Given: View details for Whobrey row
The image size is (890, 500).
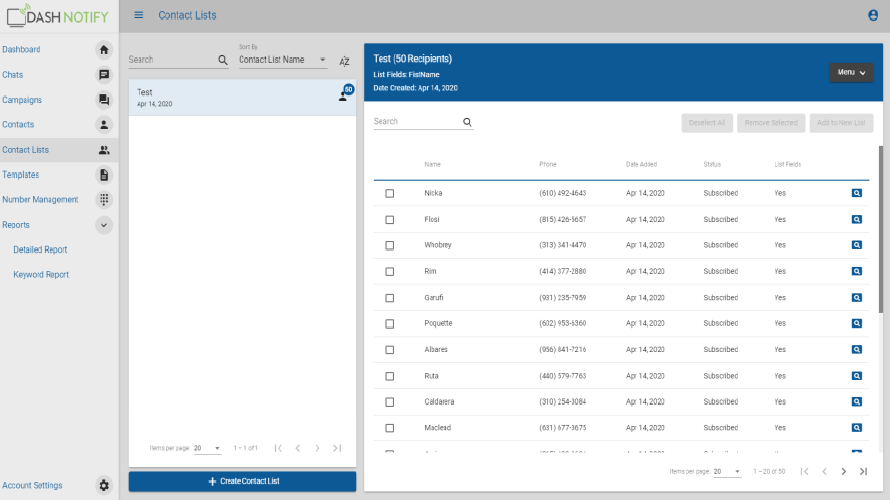Looking at the screenshot, I should pyautogui.click(x=857, y=245).
